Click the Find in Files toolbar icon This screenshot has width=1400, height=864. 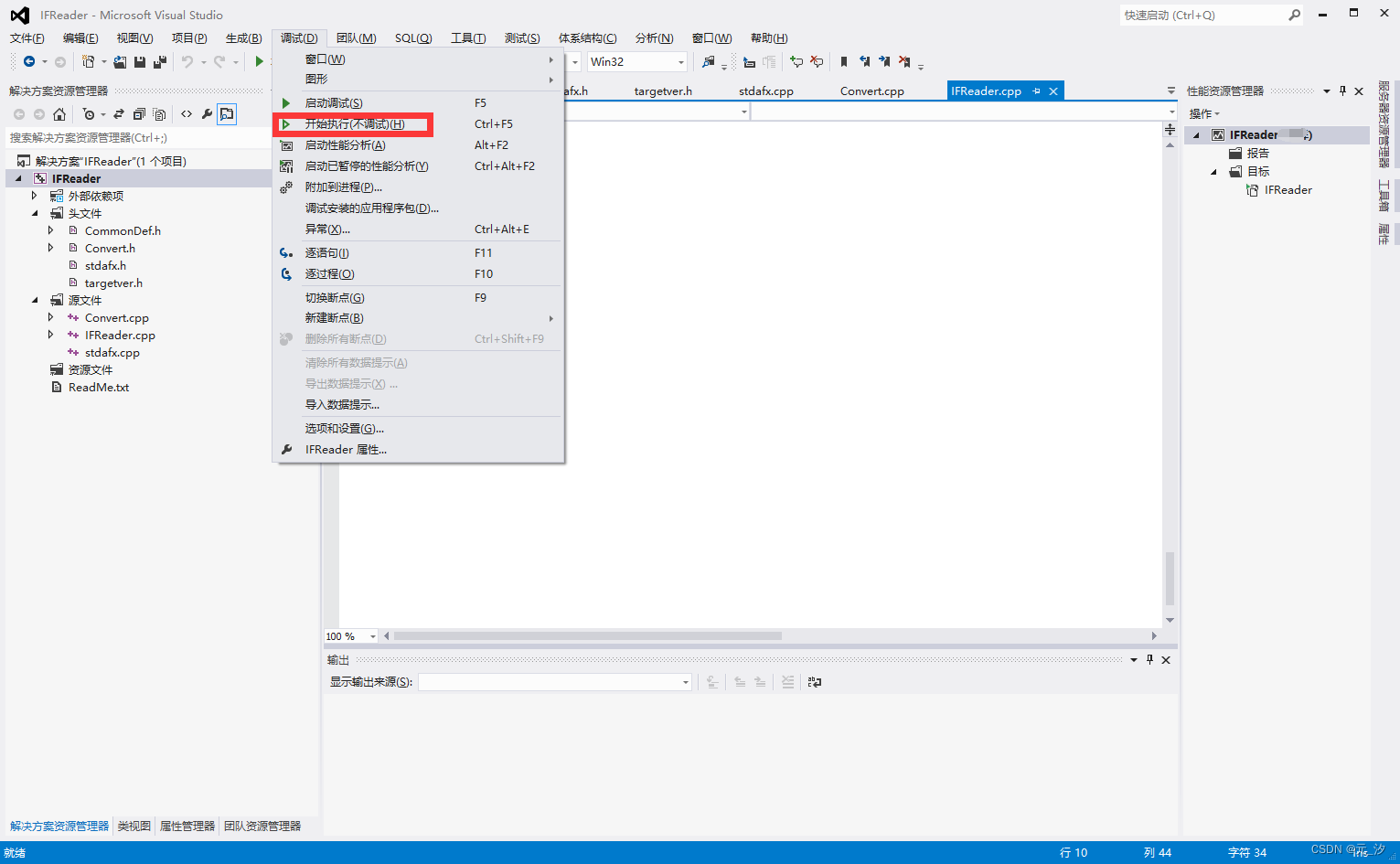coord(709,61)
